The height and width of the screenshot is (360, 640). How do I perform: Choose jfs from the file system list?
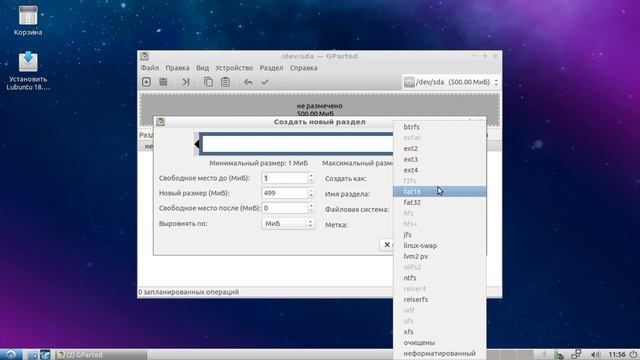click(x=440, y=235)
